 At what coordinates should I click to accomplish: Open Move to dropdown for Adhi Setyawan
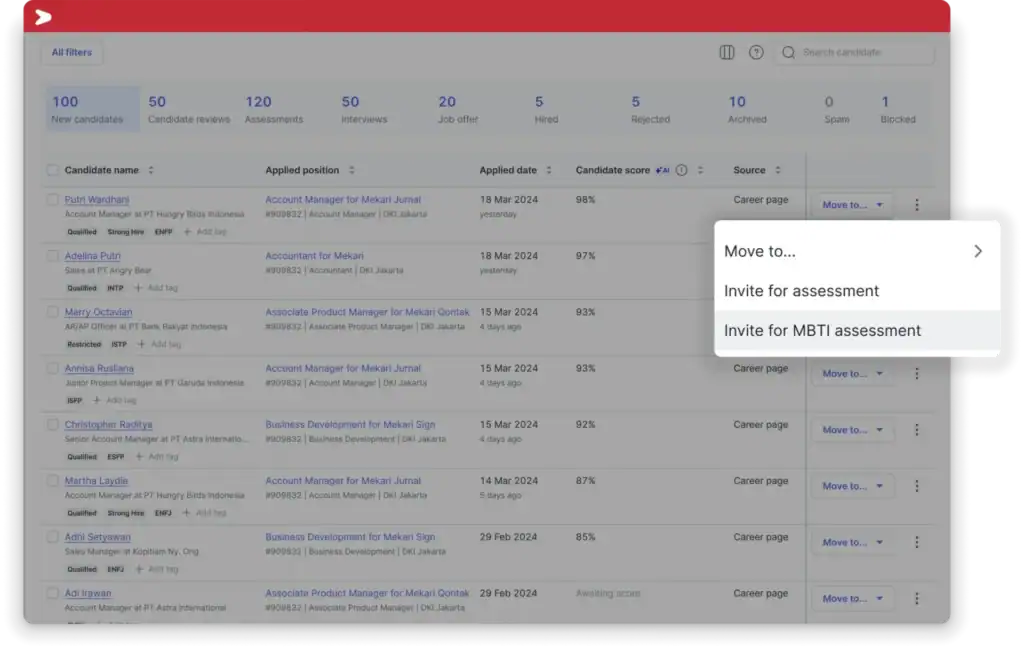(x=852, y=542)
